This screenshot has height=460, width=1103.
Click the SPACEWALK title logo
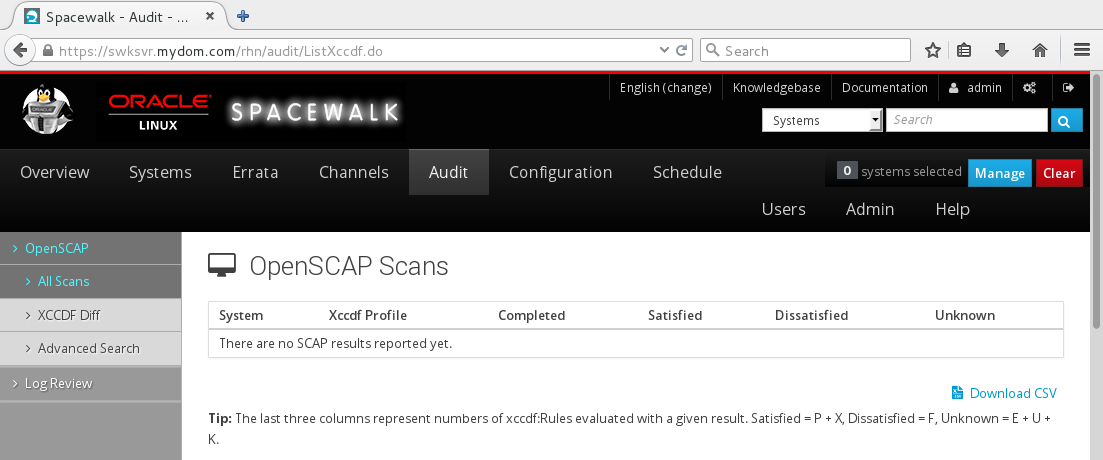point(314,112)
